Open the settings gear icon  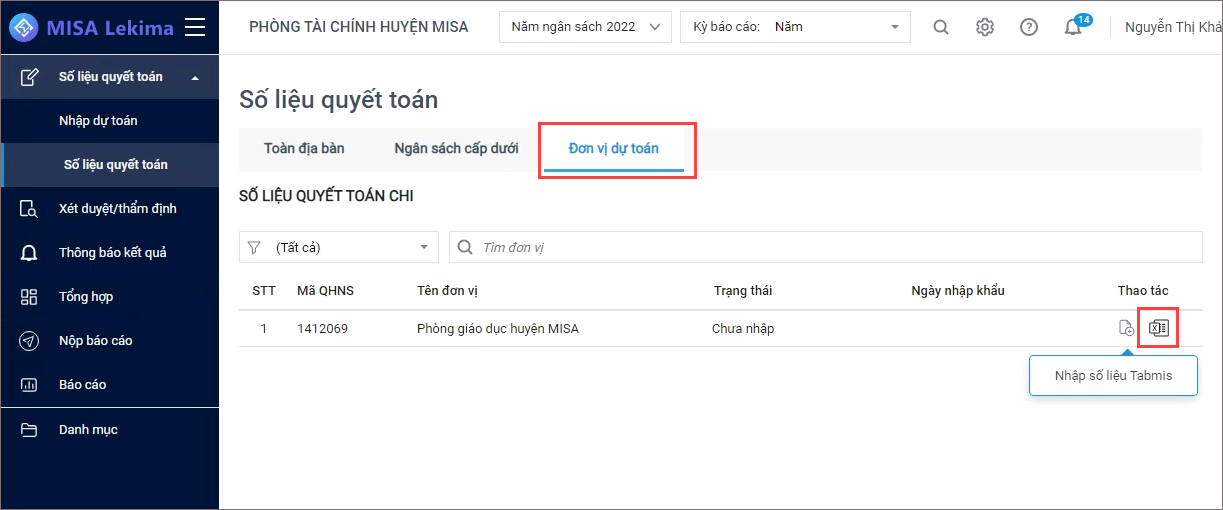[x=985, y=27]
